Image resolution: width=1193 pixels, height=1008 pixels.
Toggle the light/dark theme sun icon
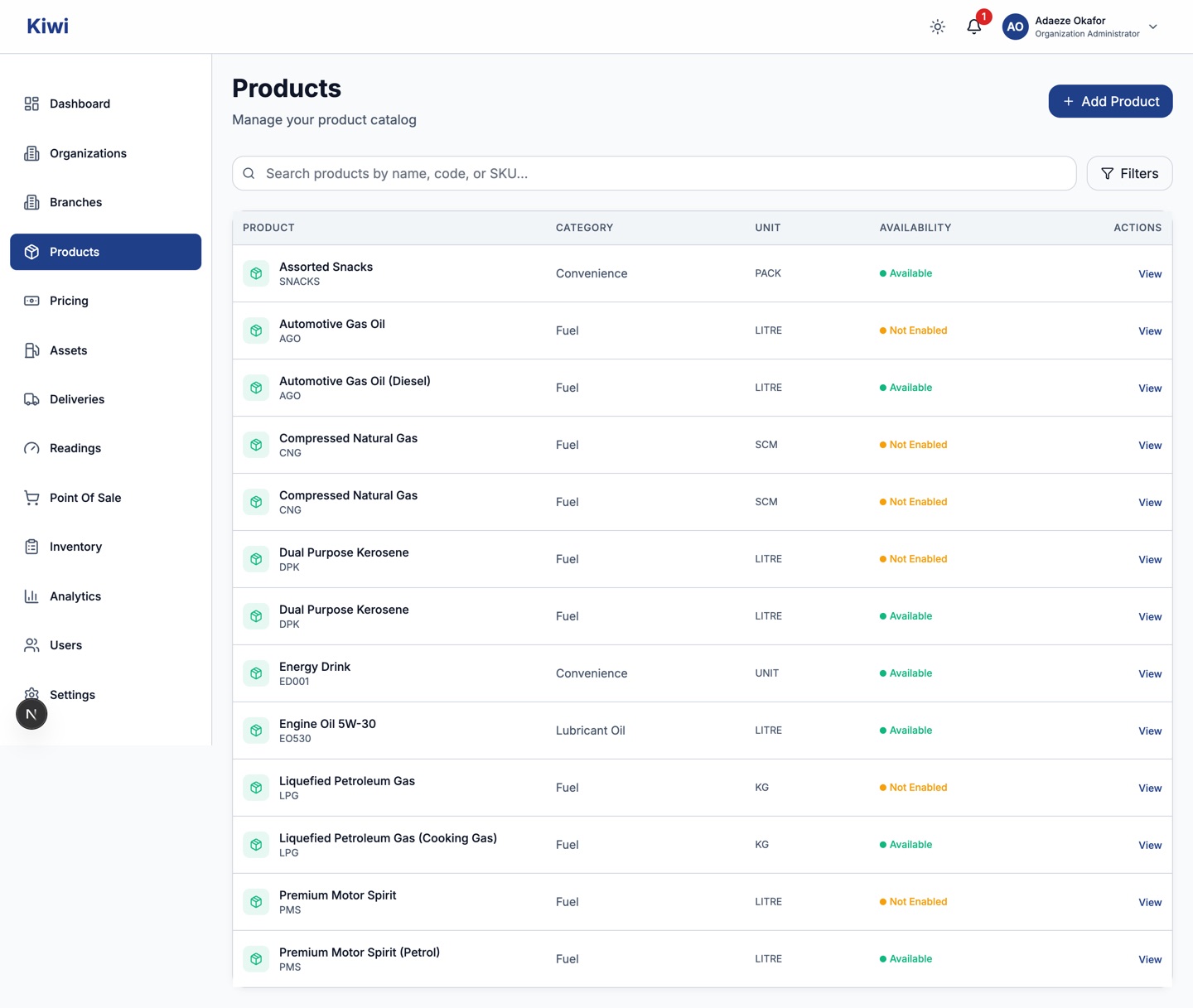click(937, 27)
